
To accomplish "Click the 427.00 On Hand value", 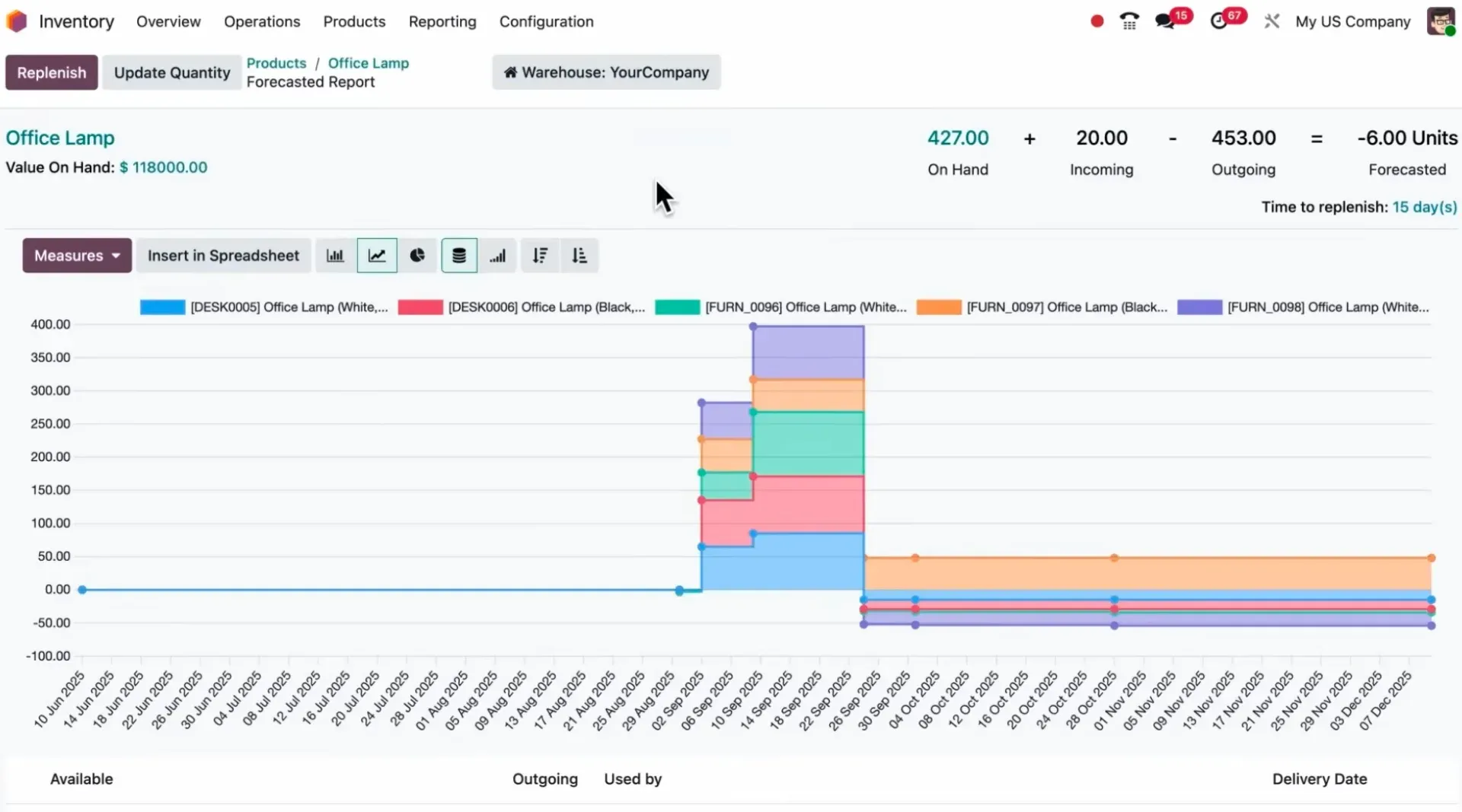I will 958,138.
